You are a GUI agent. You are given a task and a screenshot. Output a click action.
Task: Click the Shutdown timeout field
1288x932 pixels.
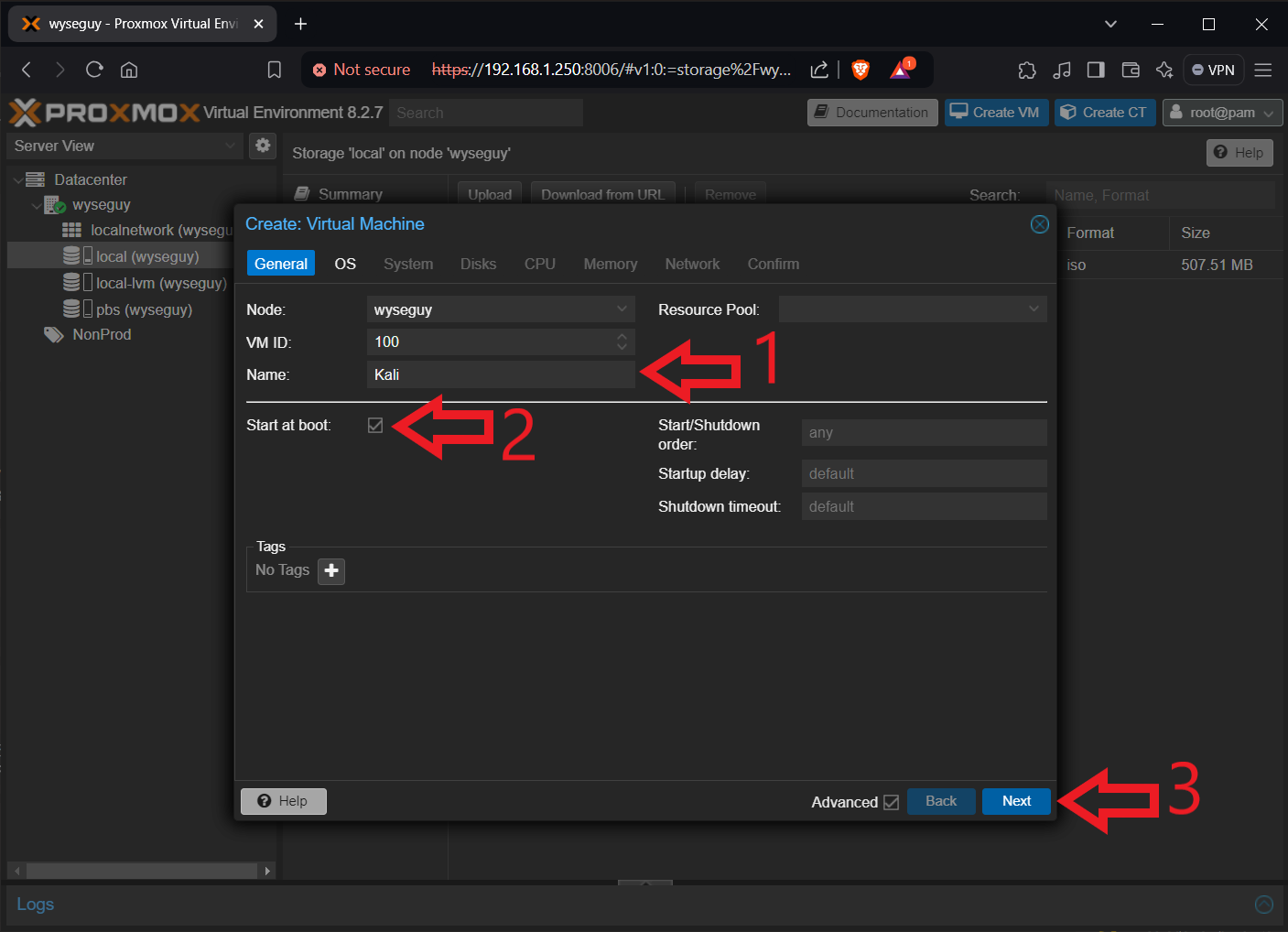click(925, 506)
